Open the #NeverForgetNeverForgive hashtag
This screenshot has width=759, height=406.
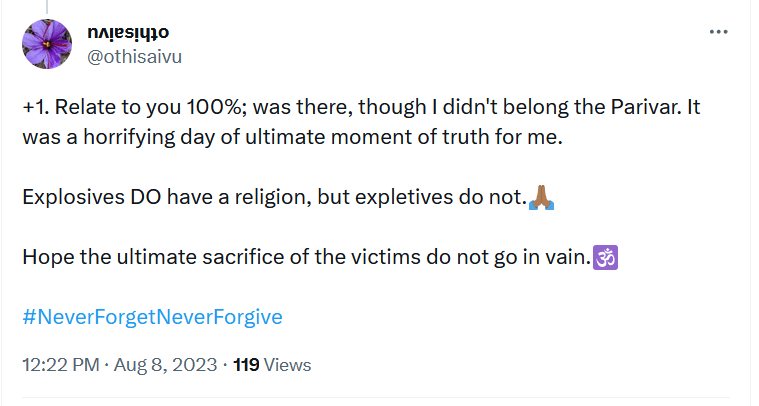[152, 317]
